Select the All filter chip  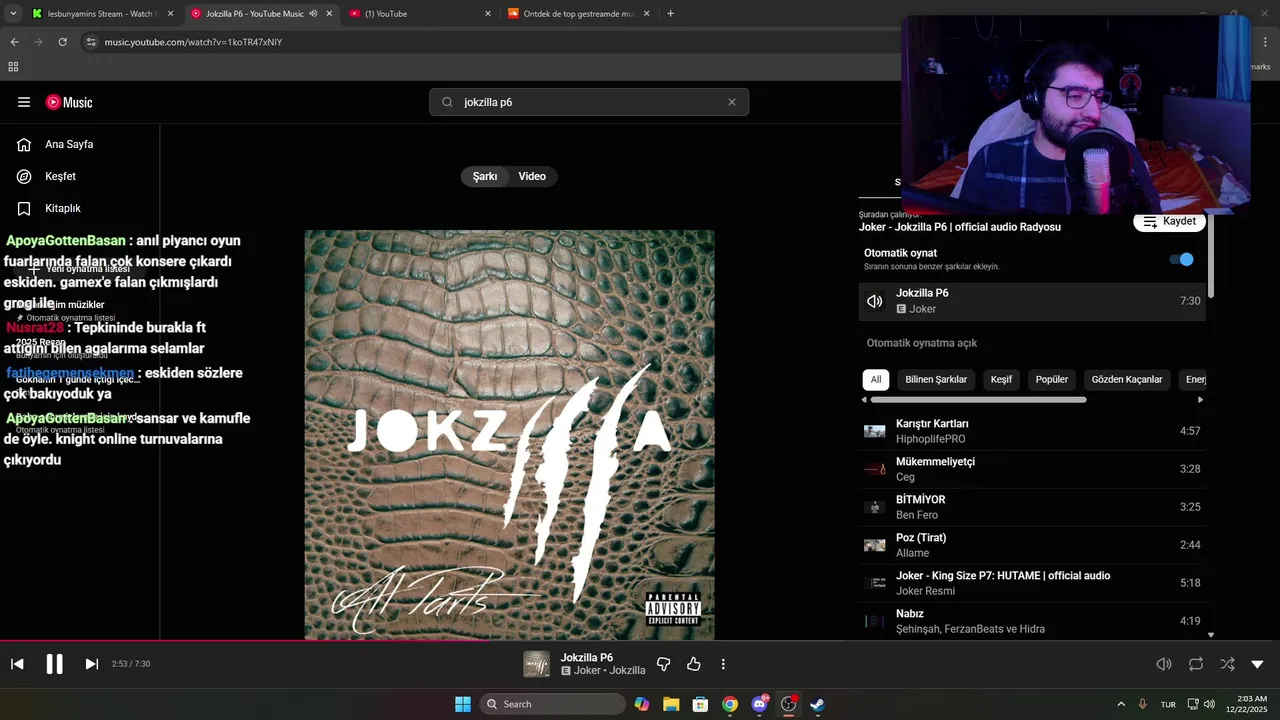tap(876, 380)
